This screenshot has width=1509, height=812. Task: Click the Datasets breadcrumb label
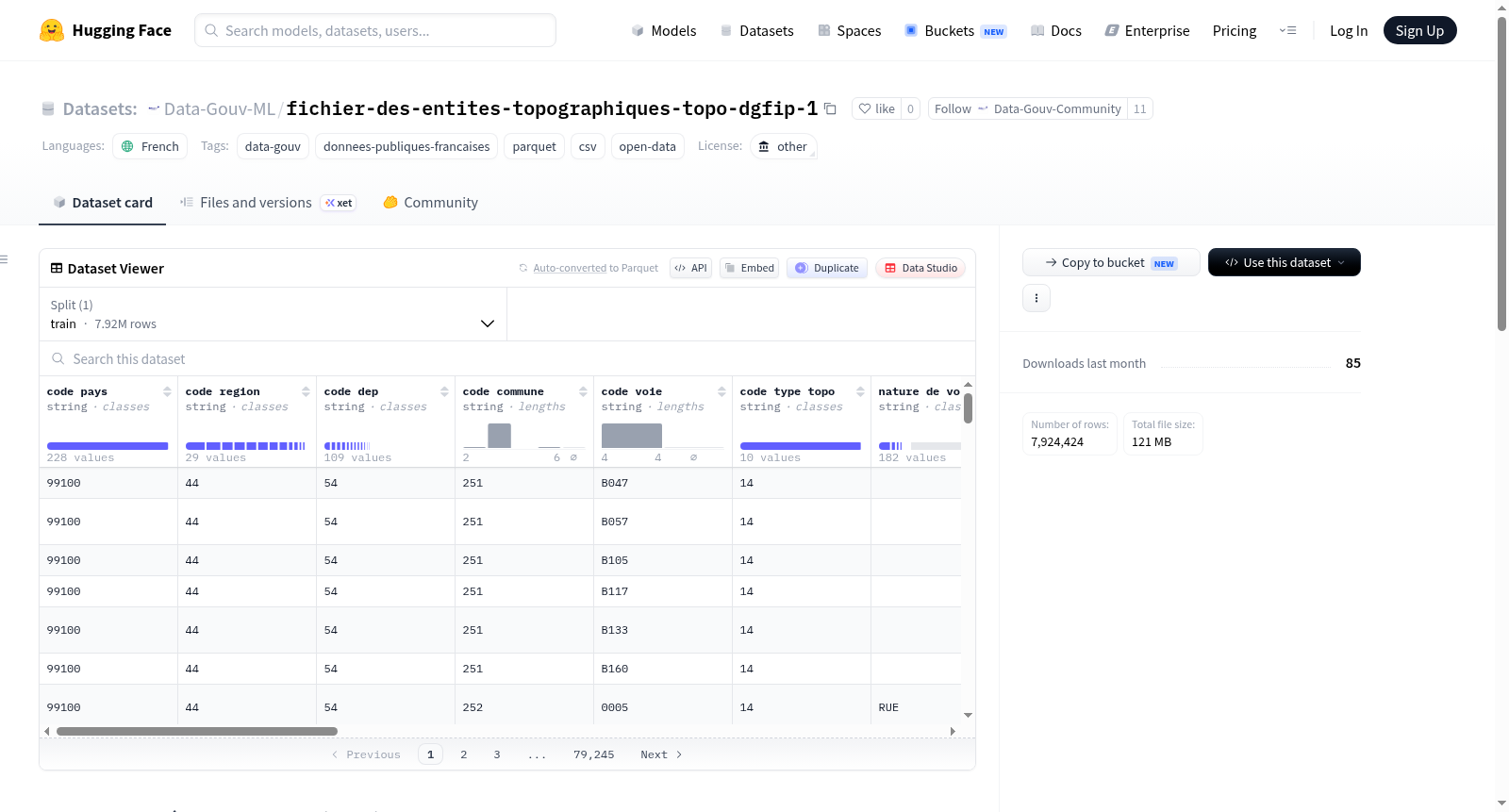(x=100, y=108)
